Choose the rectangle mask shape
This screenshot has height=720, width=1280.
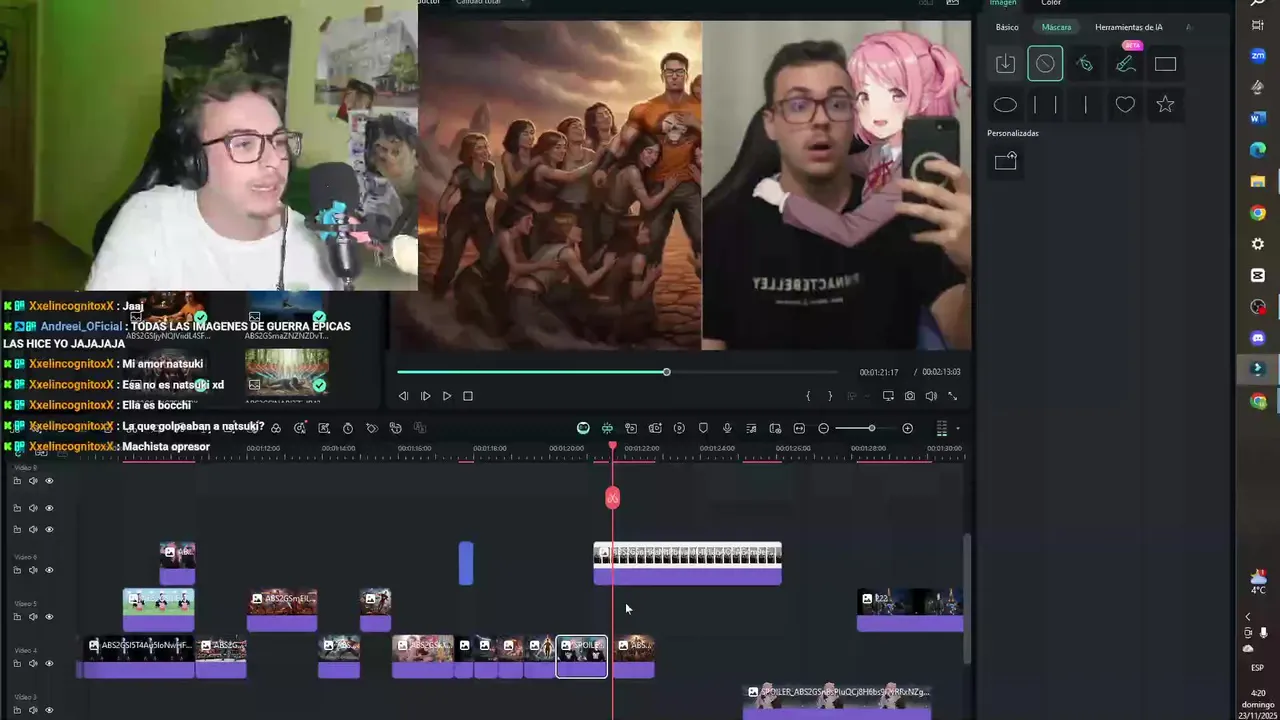coord(1165,64)
